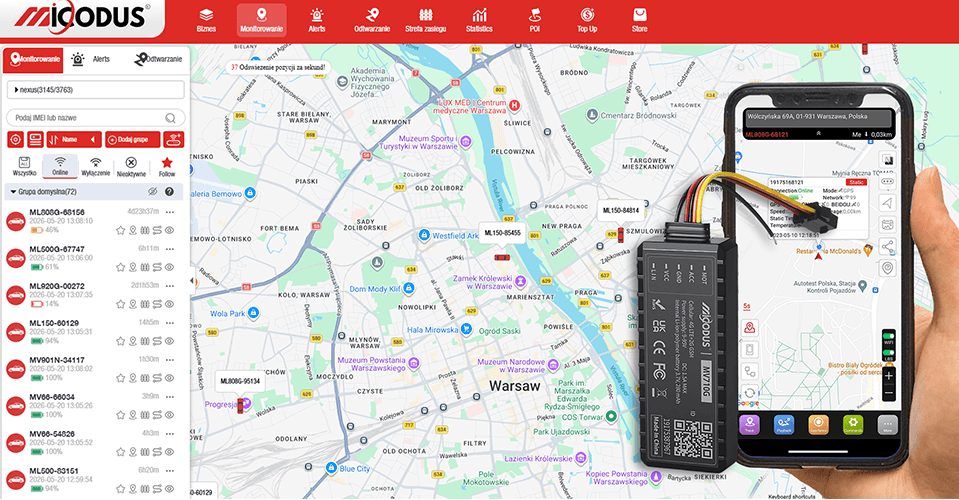Collapse the Grupa domyslna(72) group
This screenshot has width=959, height=500.
click(x=13, y=192)
